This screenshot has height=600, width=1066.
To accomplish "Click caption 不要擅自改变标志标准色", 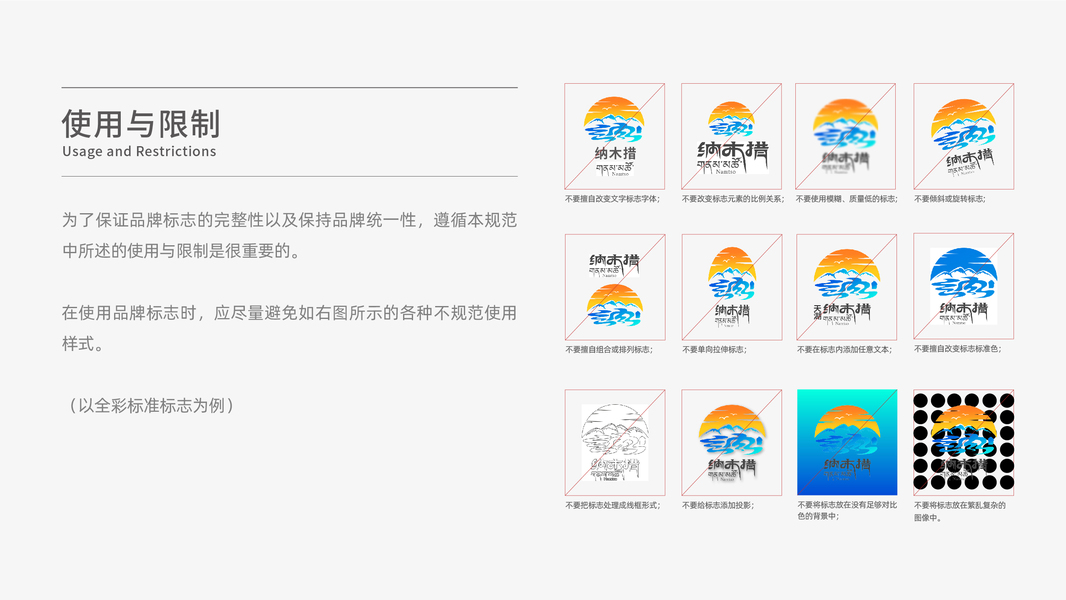I will tap(957, 349).
